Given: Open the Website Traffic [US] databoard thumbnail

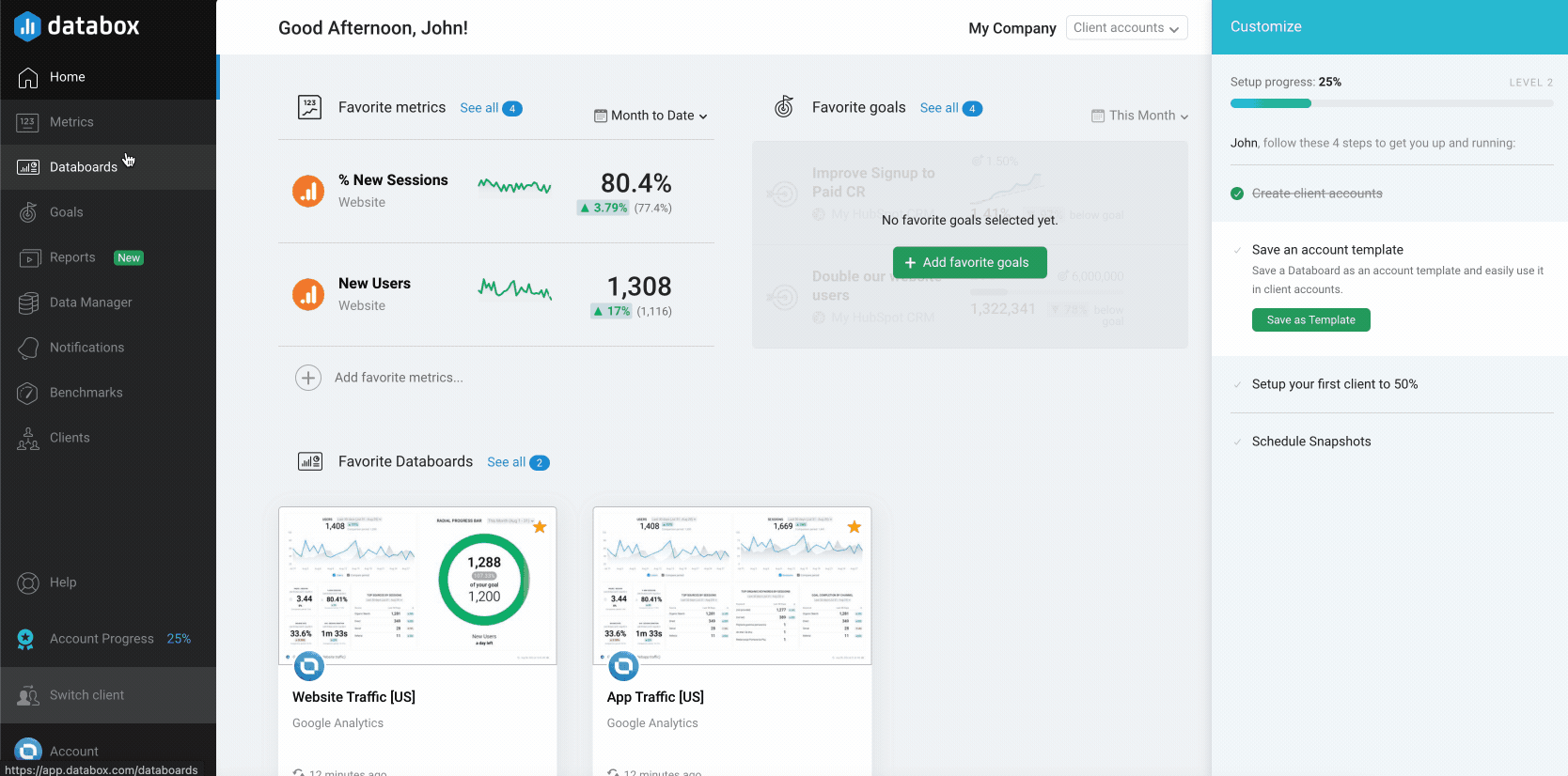Looking at the screenshot, I should pos(417,586).
